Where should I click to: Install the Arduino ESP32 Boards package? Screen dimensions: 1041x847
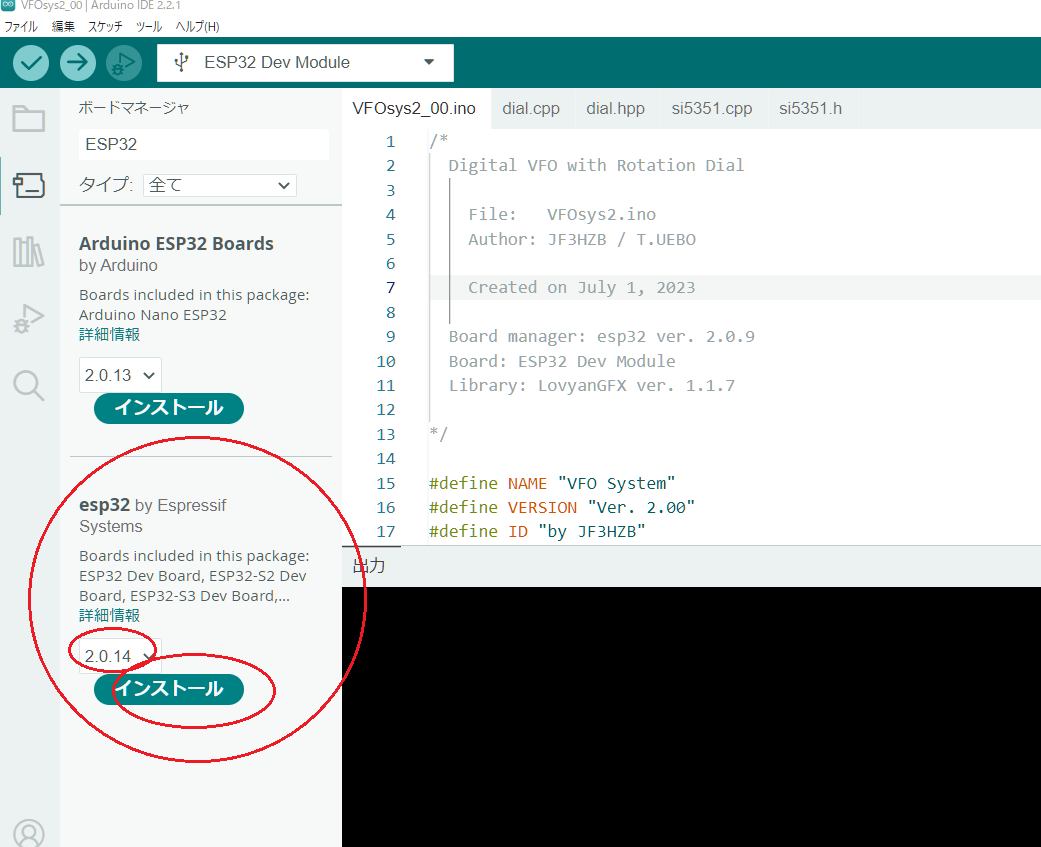[169, 408]
